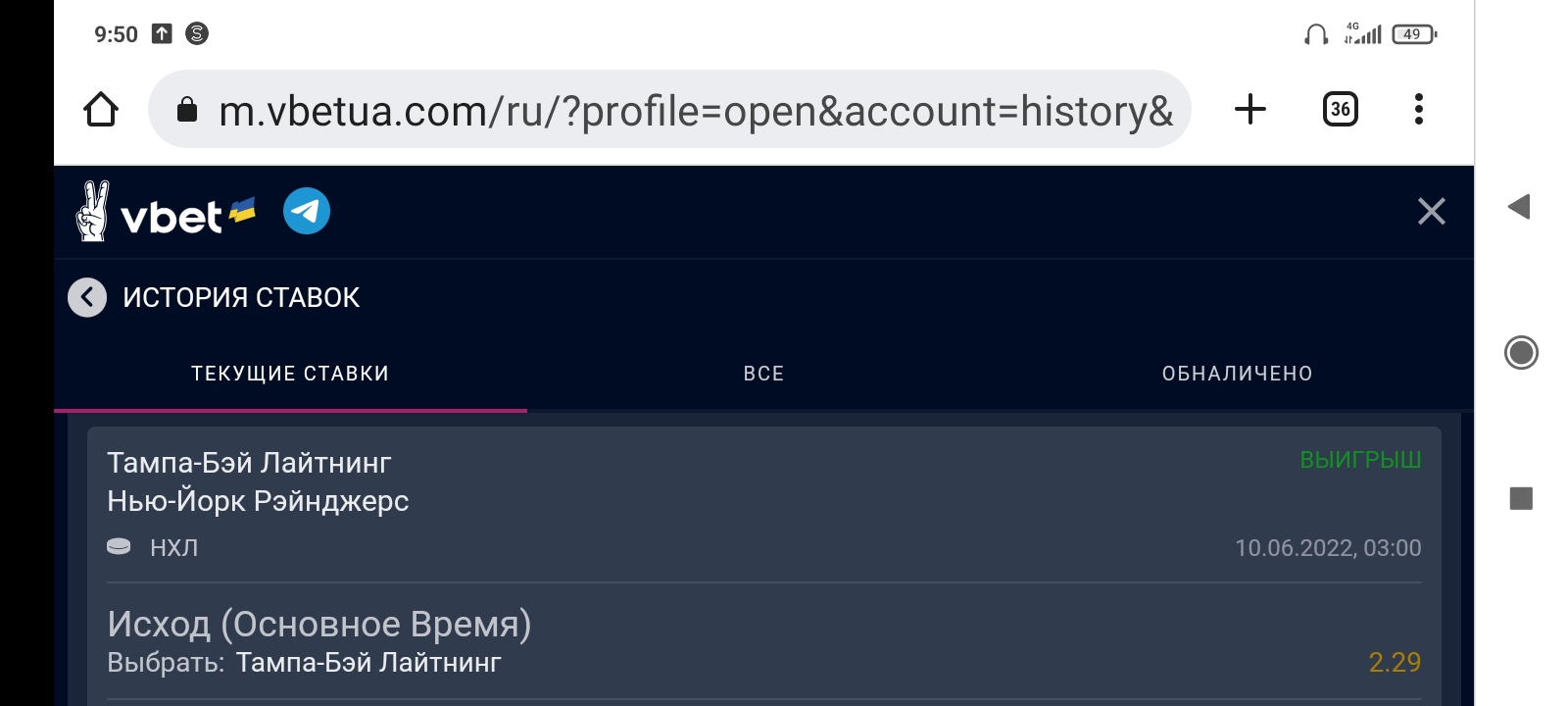The width and height of the screenshot is (1568, 706).
Task: Open the tab switcher showing 36 tabs
Action: [1340, 109]
